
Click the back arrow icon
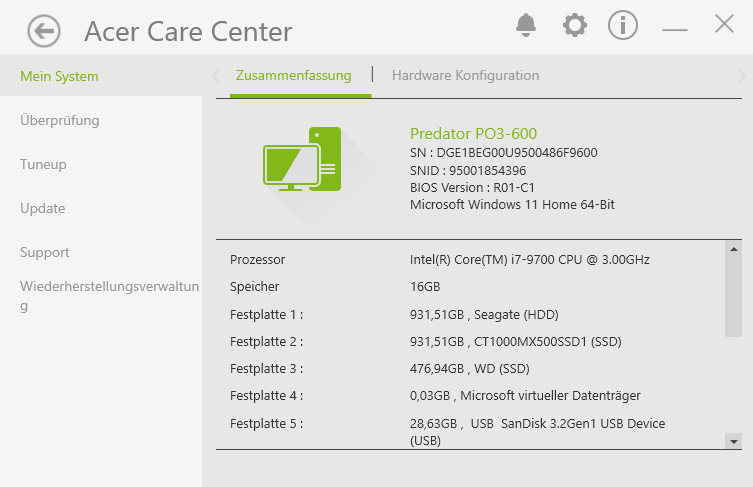(44, 31)
